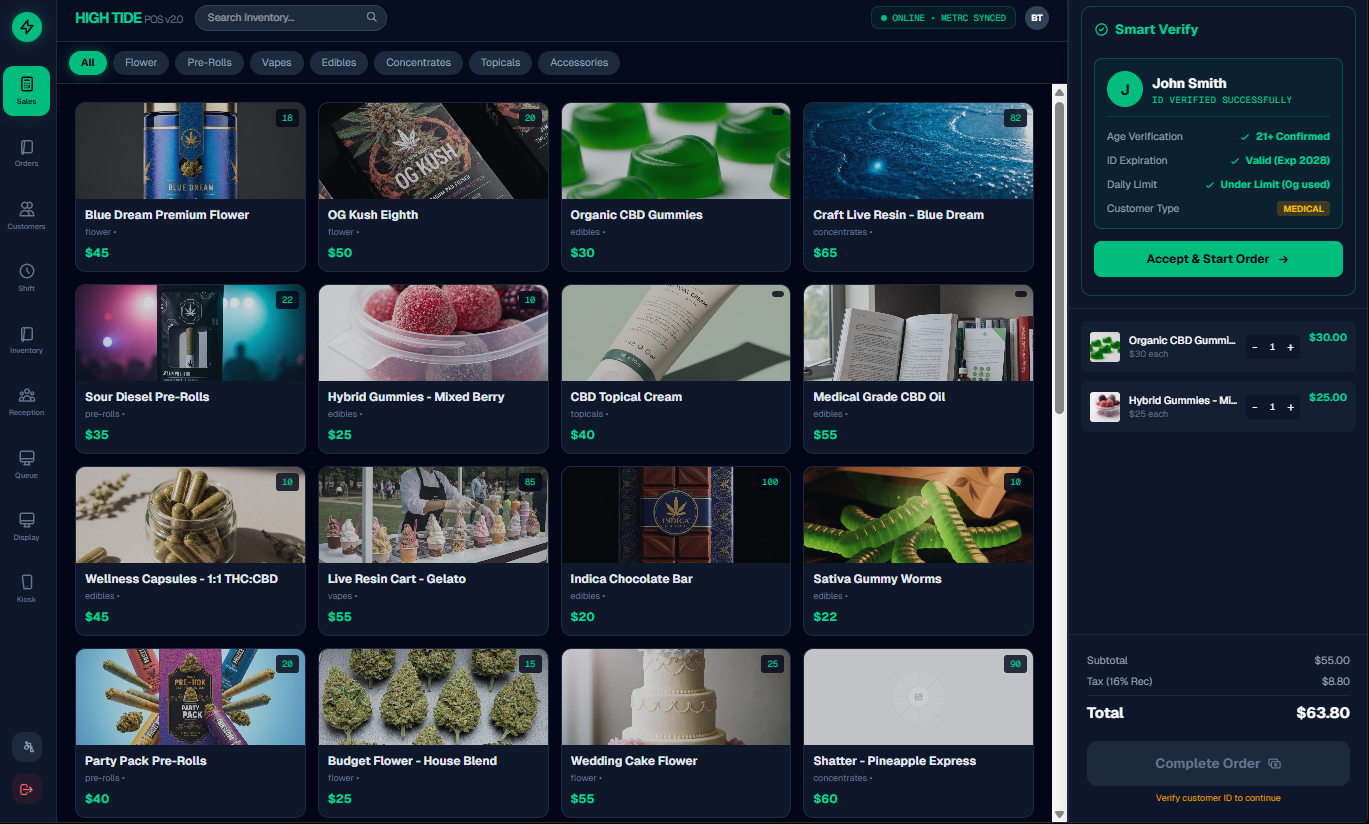
Task: Go to Customers in the sidebar
Action: click(27, 215)
